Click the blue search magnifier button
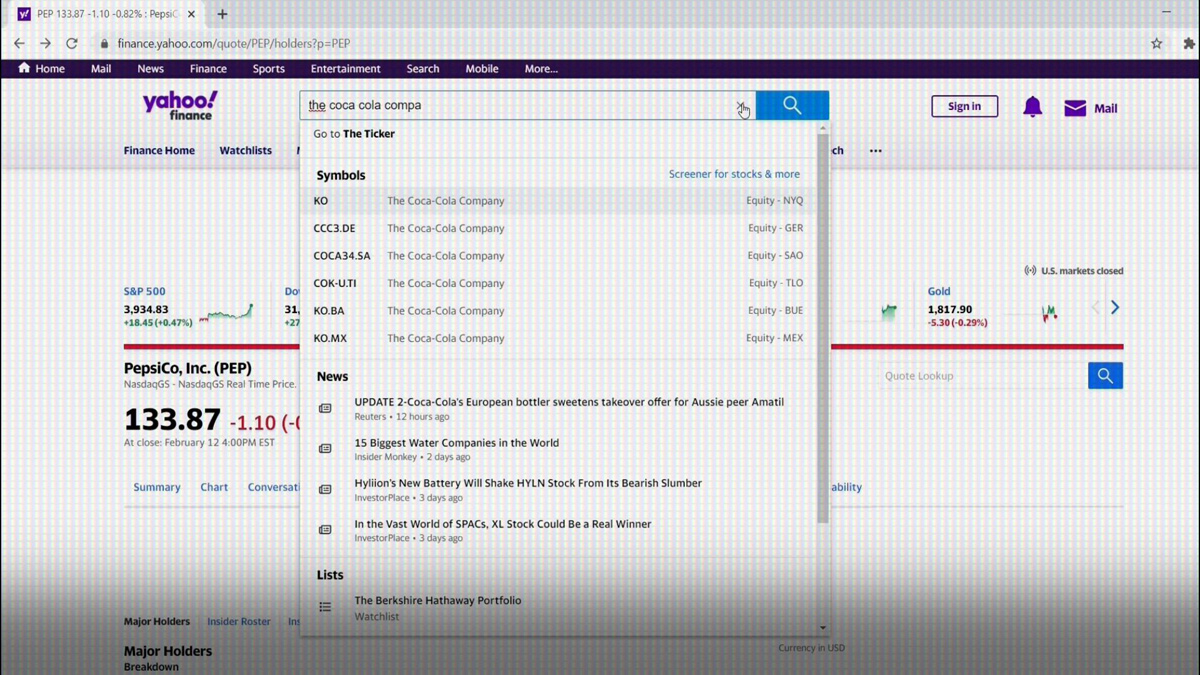The height and width of the screenshot is (675, 1200). click(x=792, y=105)
